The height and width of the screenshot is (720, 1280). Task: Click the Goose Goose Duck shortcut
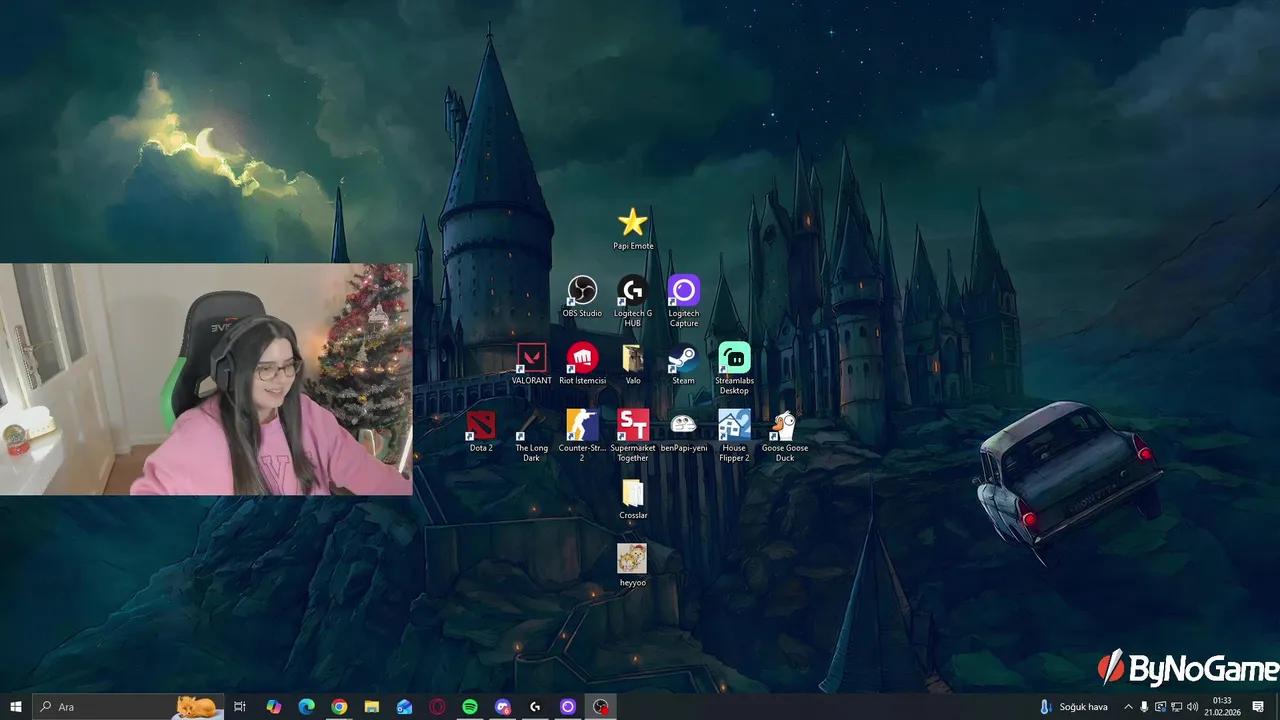pos(785,436)
